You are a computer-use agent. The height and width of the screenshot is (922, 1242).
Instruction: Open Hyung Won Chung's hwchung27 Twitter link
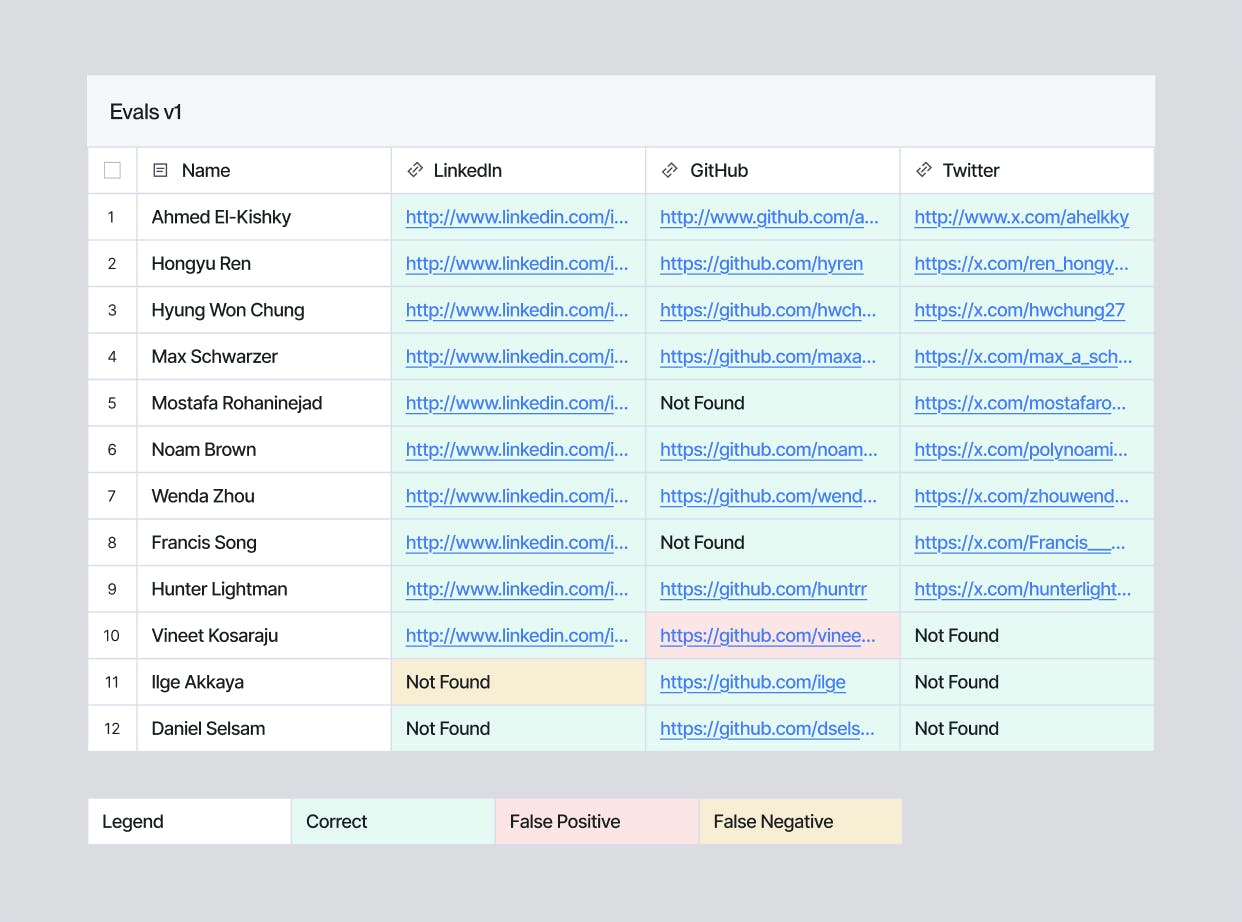pyautogui.click(x=1019, y=311)
